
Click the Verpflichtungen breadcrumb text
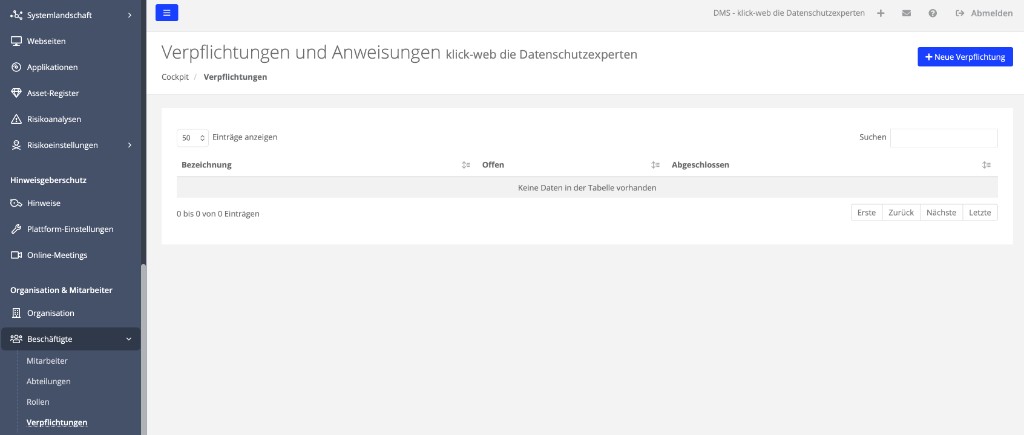(x=235, y=77)
